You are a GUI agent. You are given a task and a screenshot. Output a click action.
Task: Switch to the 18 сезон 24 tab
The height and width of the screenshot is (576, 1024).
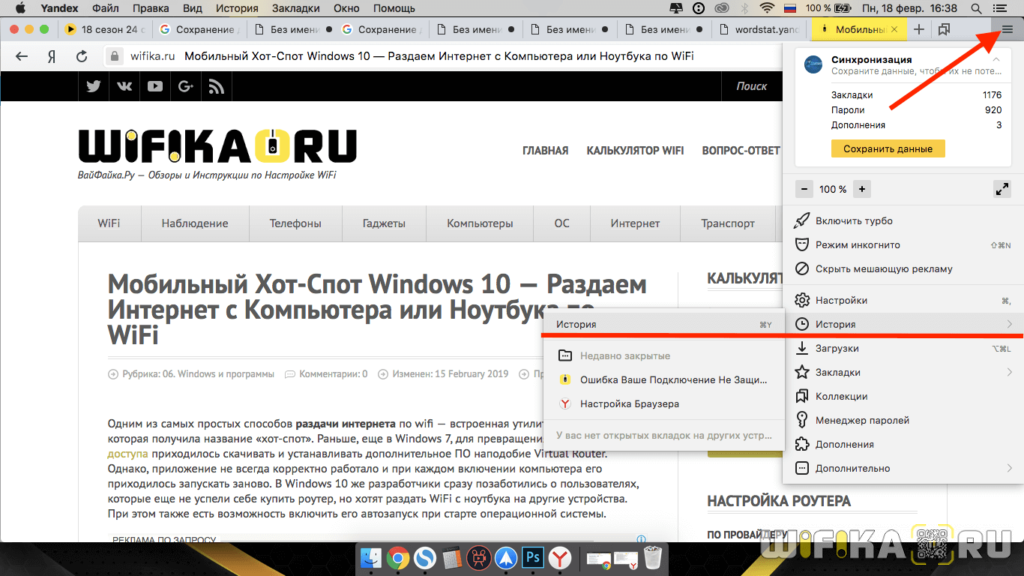pos(103,29)
